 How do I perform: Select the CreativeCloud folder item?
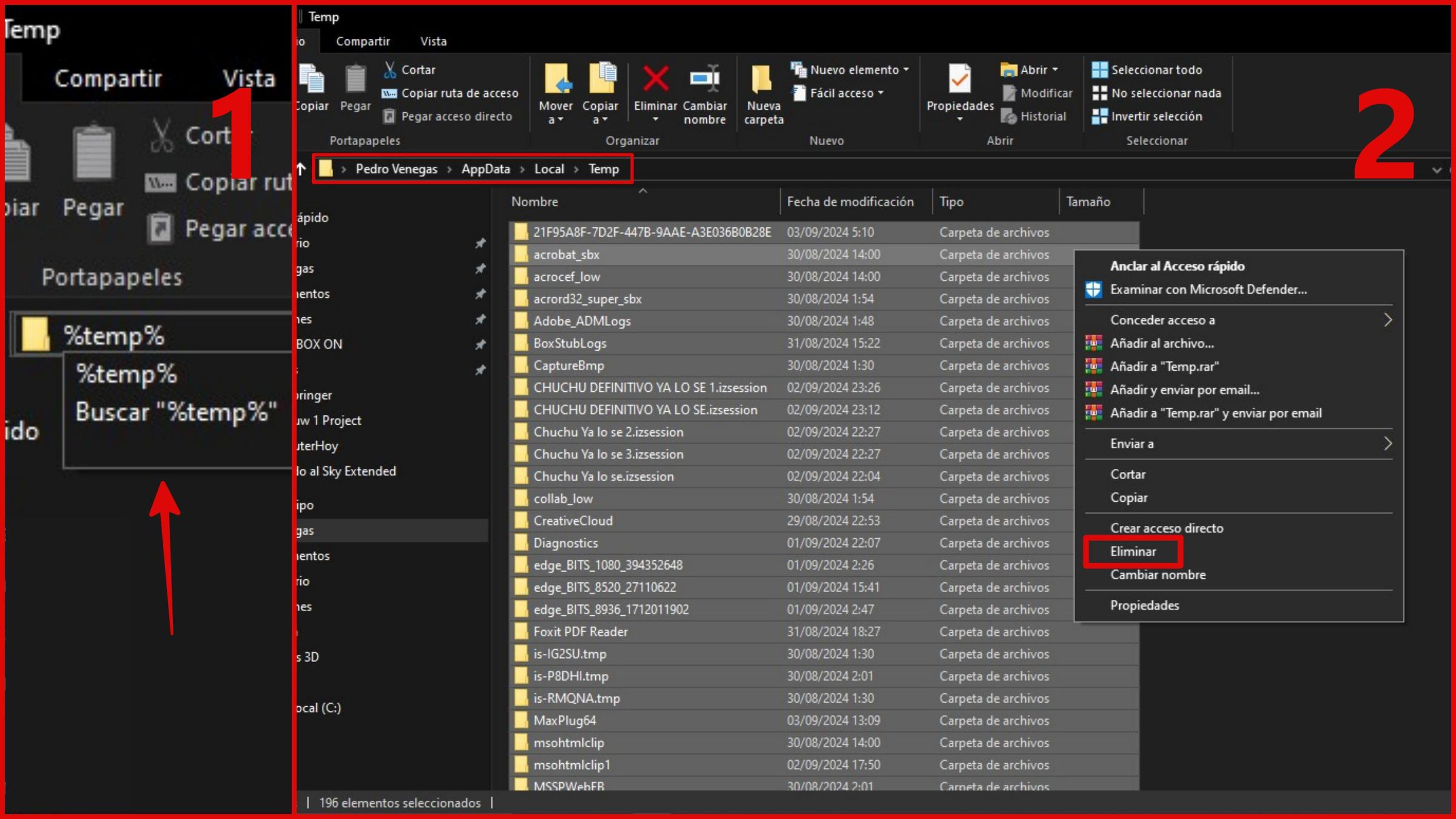pyautogui.click(x=573, y=520)
